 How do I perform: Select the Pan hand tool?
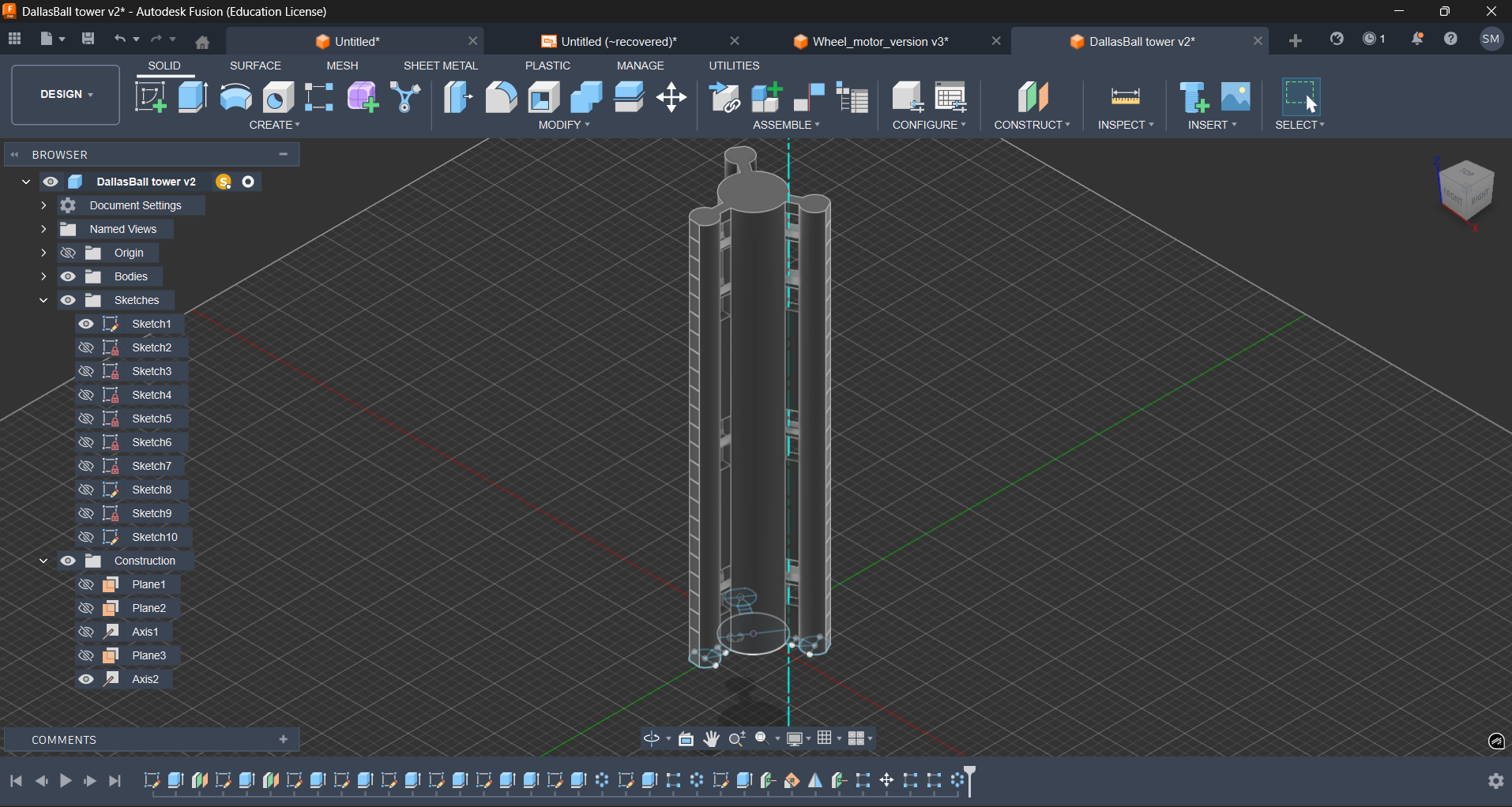point(712,738)
